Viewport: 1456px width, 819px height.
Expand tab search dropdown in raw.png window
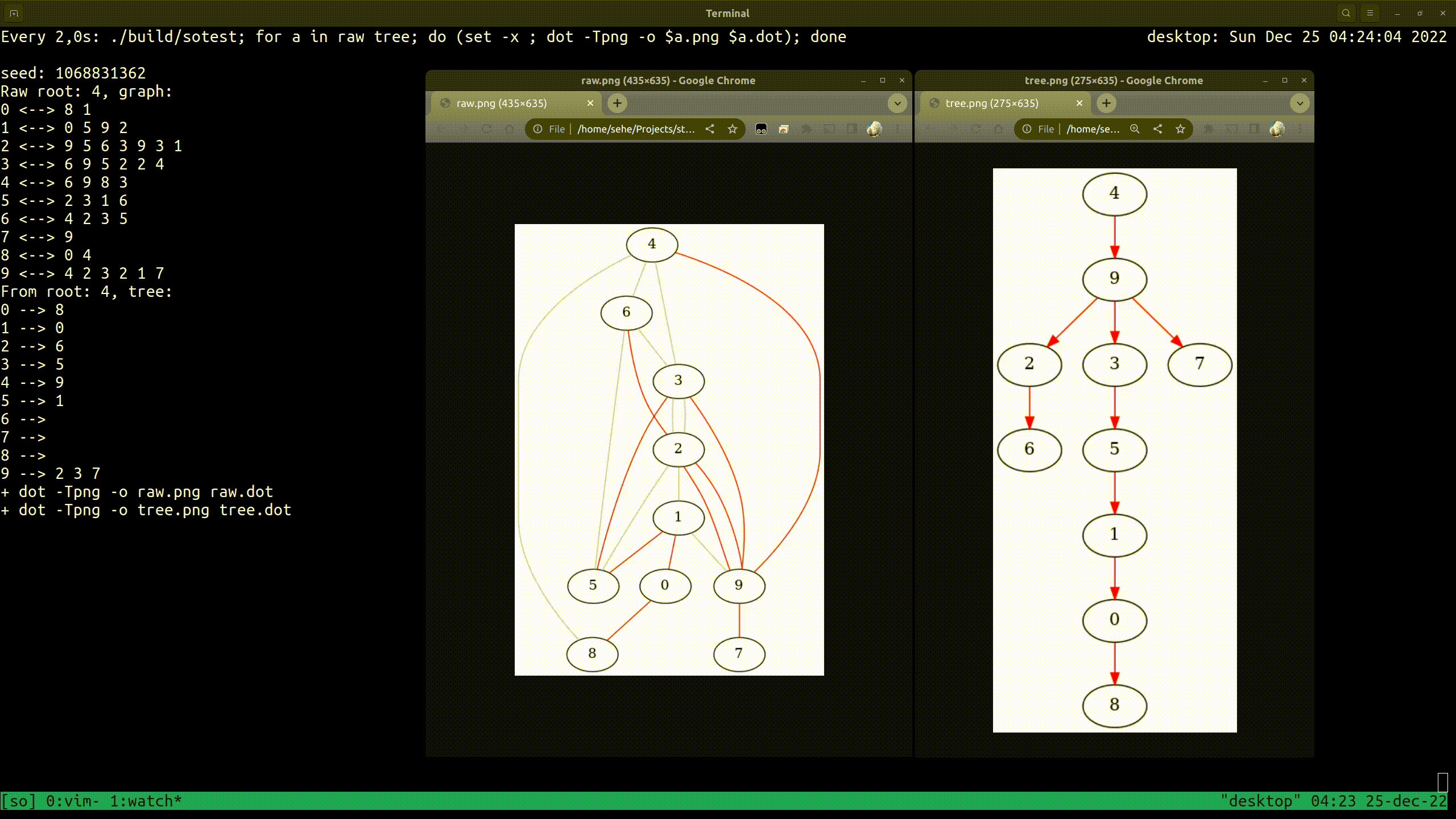click(x=897, y=103)
